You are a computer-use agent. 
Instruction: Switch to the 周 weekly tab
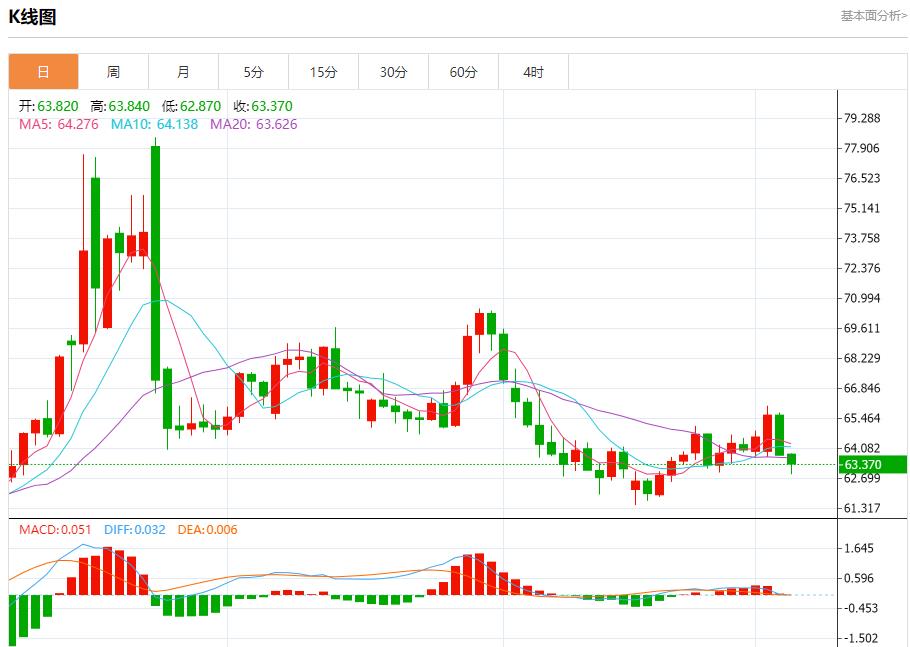[114, 71]
